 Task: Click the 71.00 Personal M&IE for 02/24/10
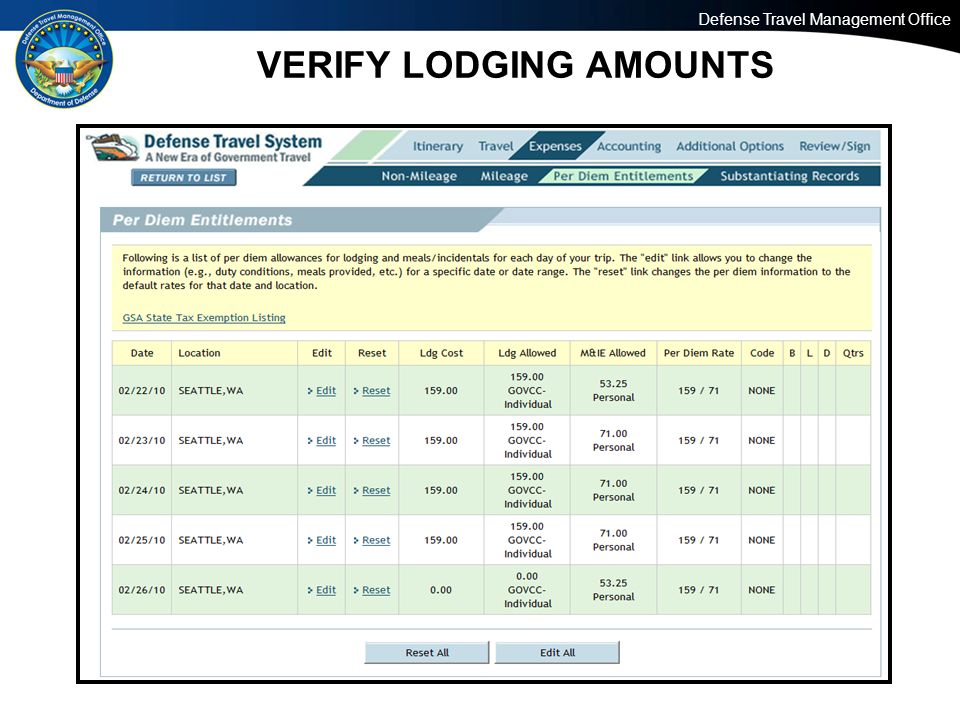point(613,490)
